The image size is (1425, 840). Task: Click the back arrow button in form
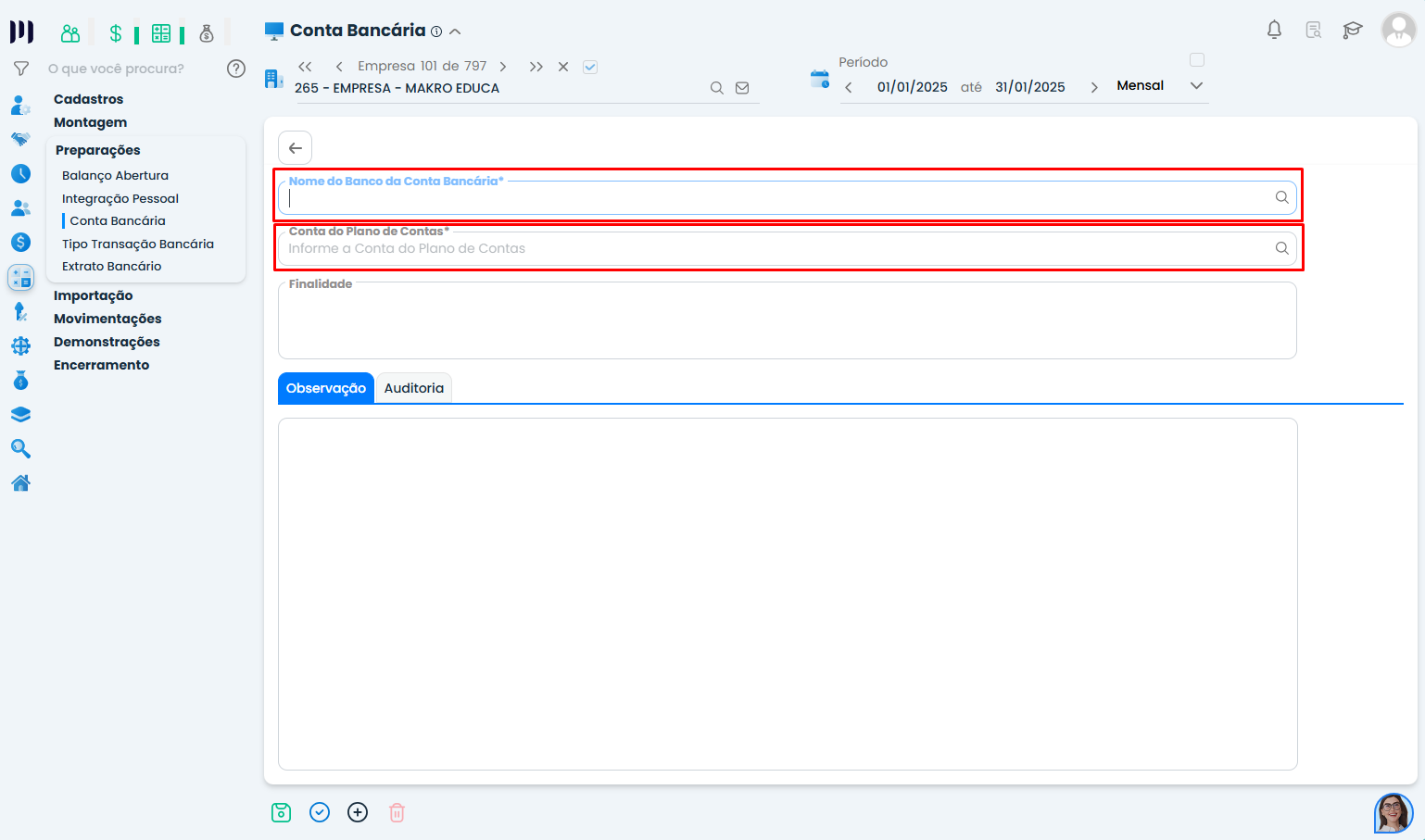point(296,148)
